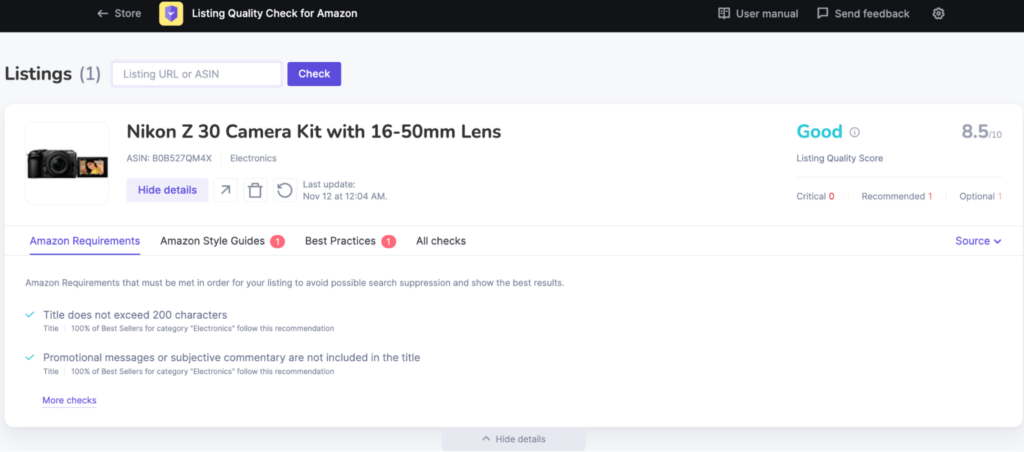Screen dimensions: 1024x452
Task: Click the checkmark icon beside 'Title does not exceed'
Action: click(29, 315)
